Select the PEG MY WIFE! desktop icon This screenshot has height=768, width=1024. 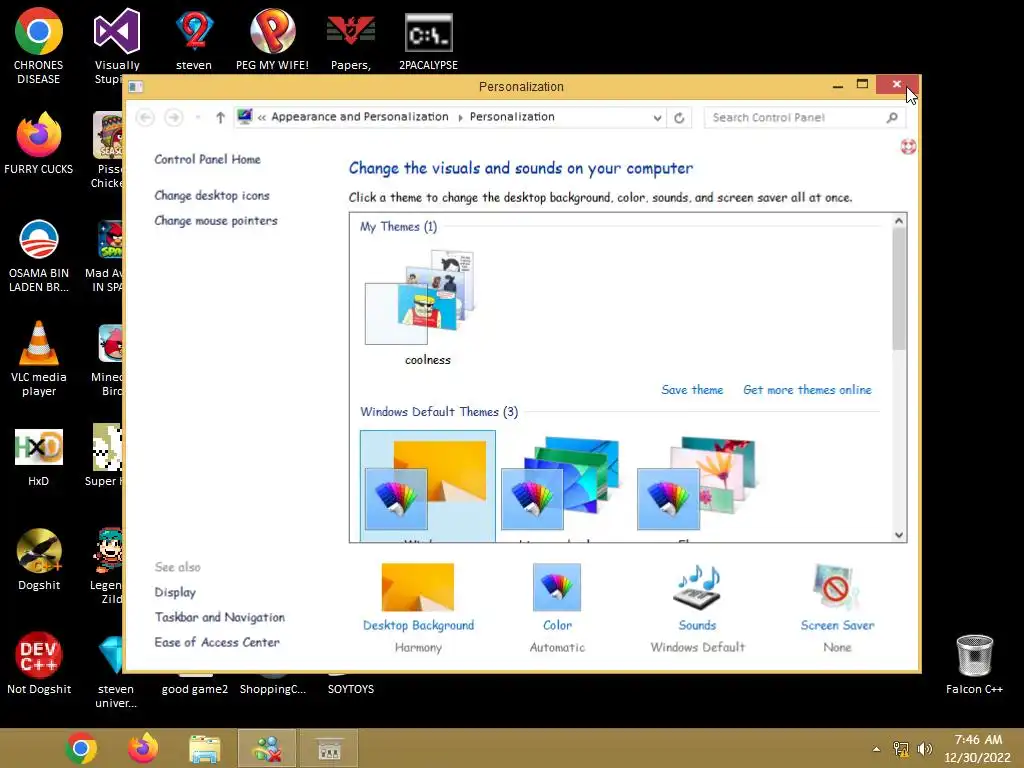point(272,39)
